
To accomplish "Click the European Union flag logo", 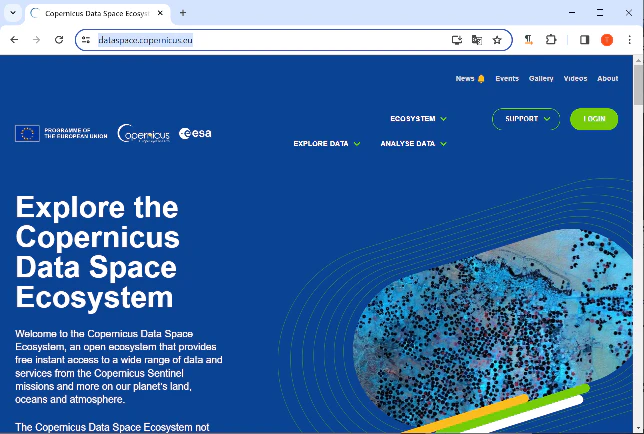I will [x=27, y=133].
